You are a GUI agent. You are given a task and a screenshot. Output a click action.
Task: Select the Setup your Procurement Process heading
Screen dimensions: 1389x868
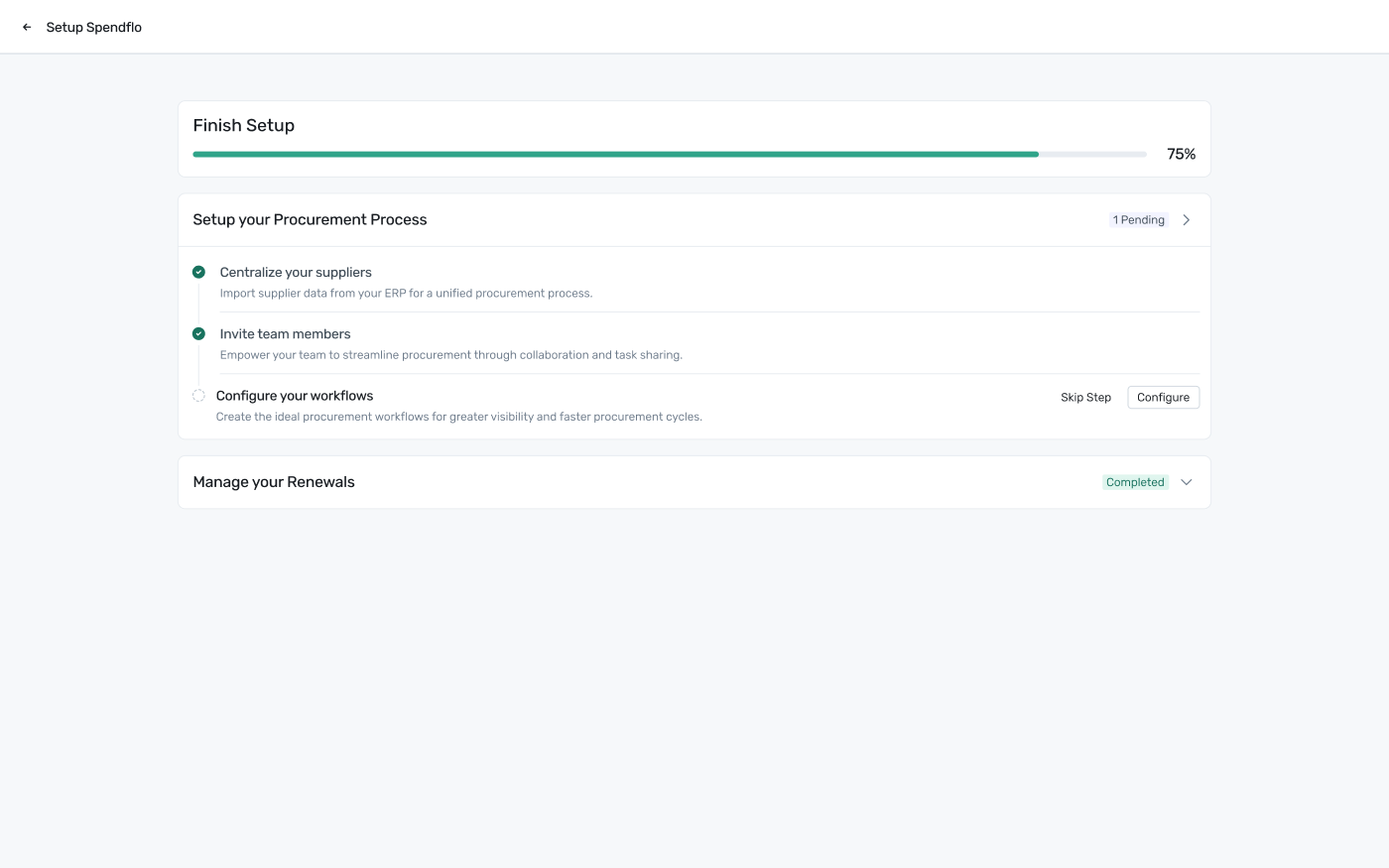click(x=310, y=220)
